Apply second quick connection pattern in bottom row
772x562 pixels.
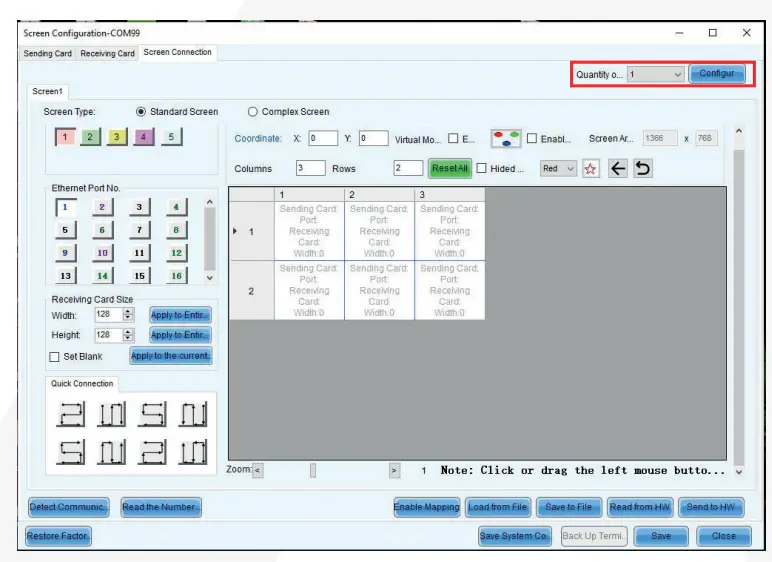(111, 452)
